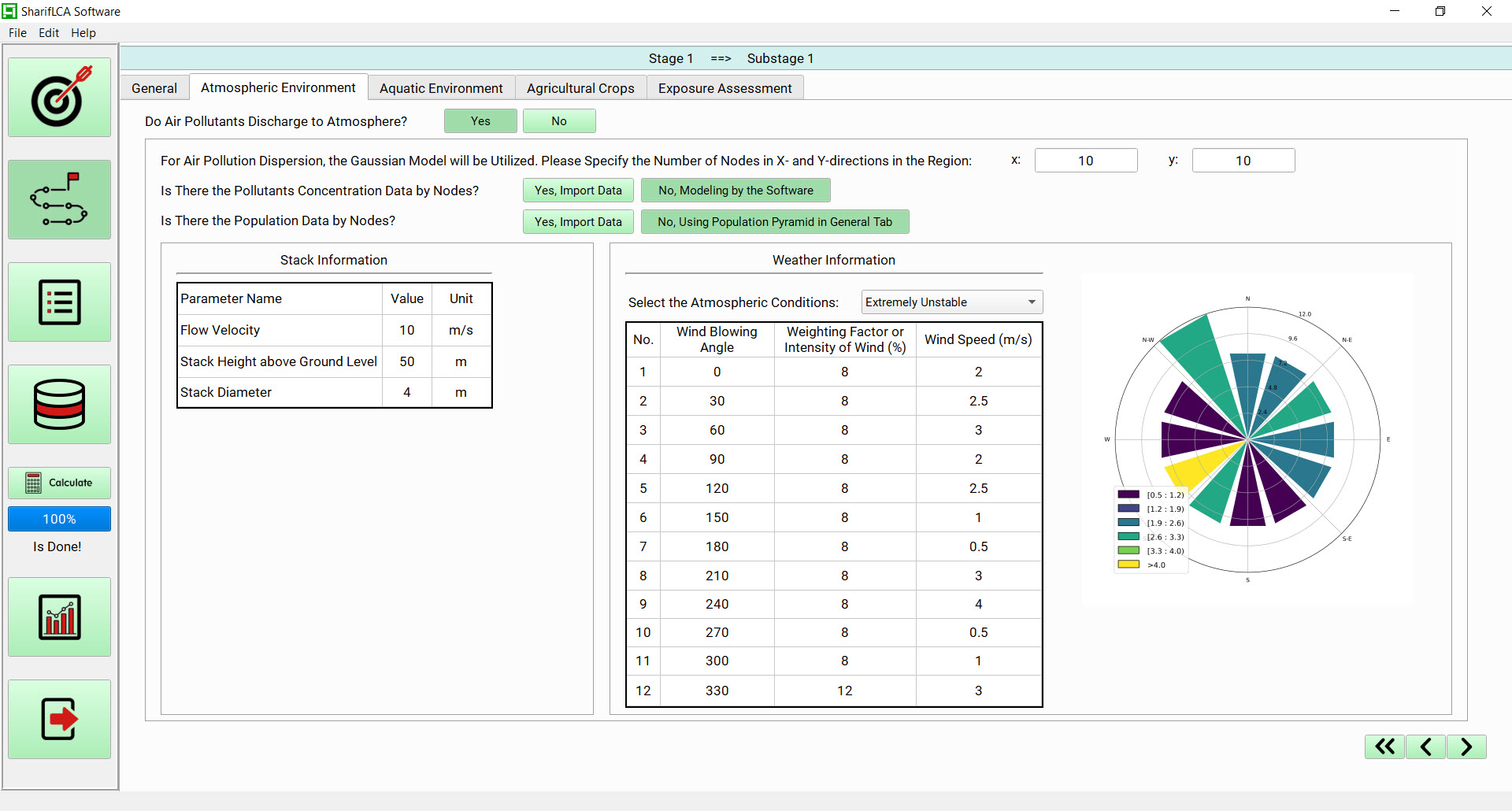Image resolution: width=1512 pixels, height=811 pixels.
Task: Open the Atmospheric Conditions dropdown
Action: coord(951,302)
